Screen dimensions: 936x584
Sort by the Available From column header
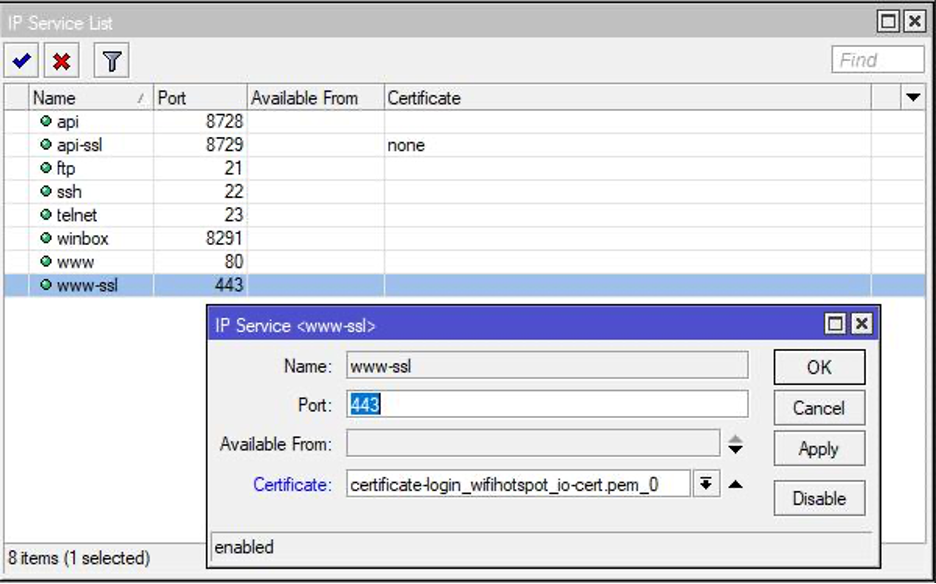tap(315, 98)
